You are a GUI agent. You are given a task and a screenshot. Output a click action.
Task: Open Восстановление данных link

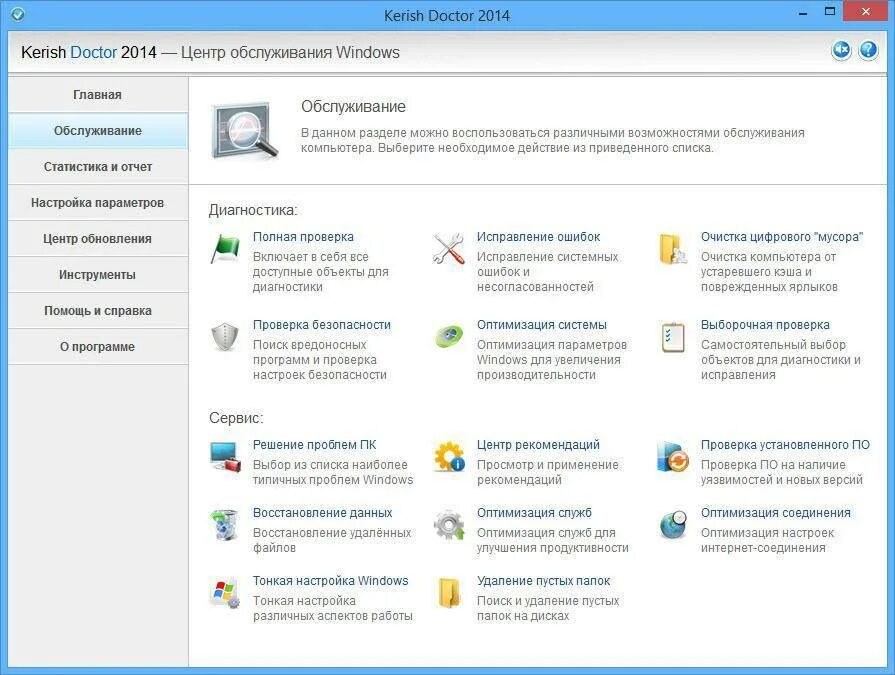(x=322, y=512)
